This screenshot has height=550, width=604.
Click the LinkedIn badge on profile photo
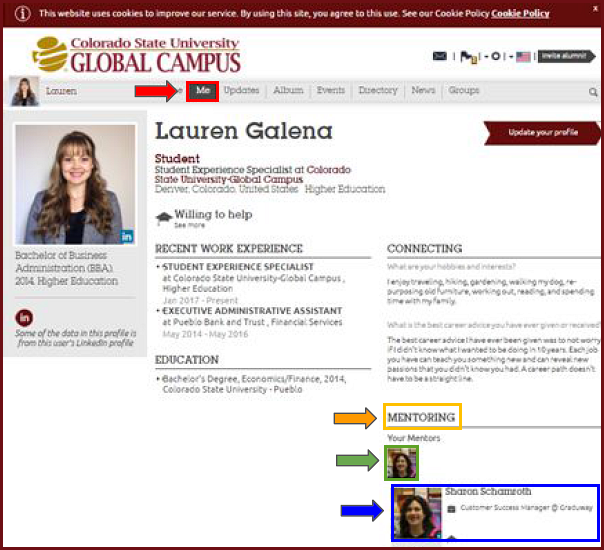pyautogui.click(x=127, y=236)
